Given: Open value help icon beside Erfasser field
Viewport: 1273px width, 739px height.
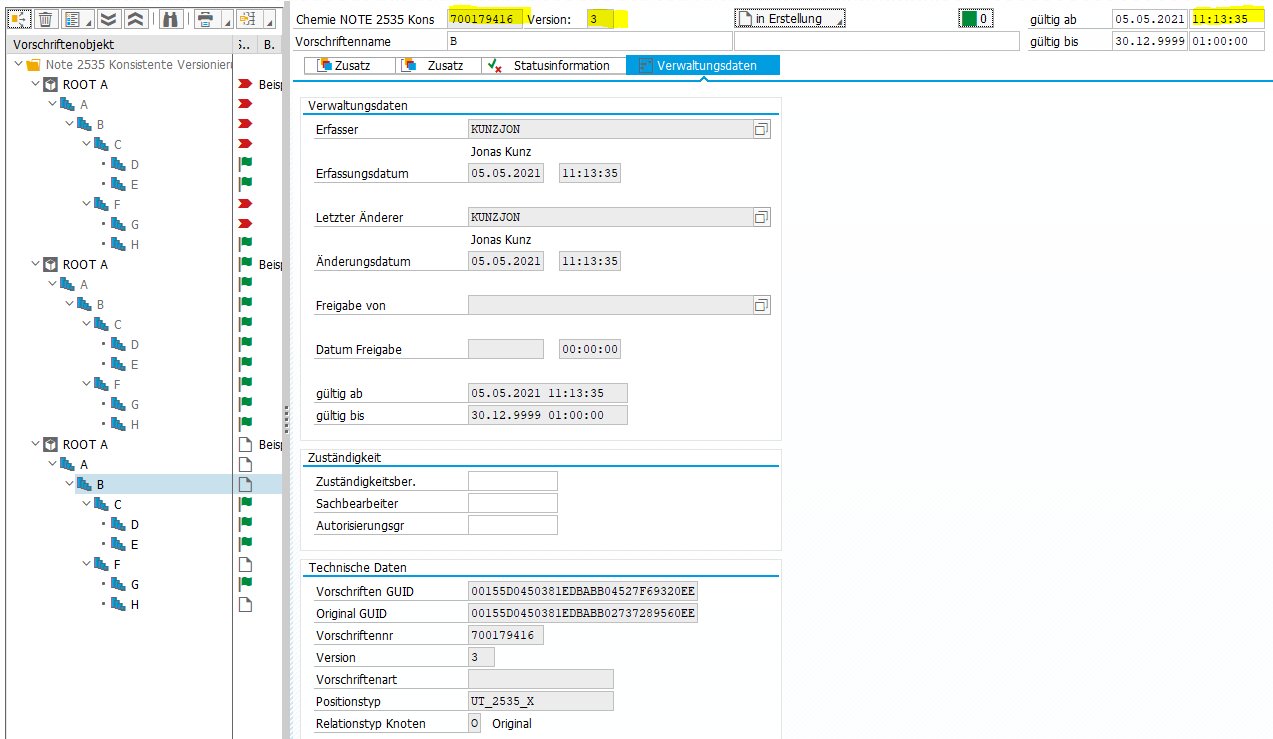Looking at the screenshot, I should coord(761,129).
